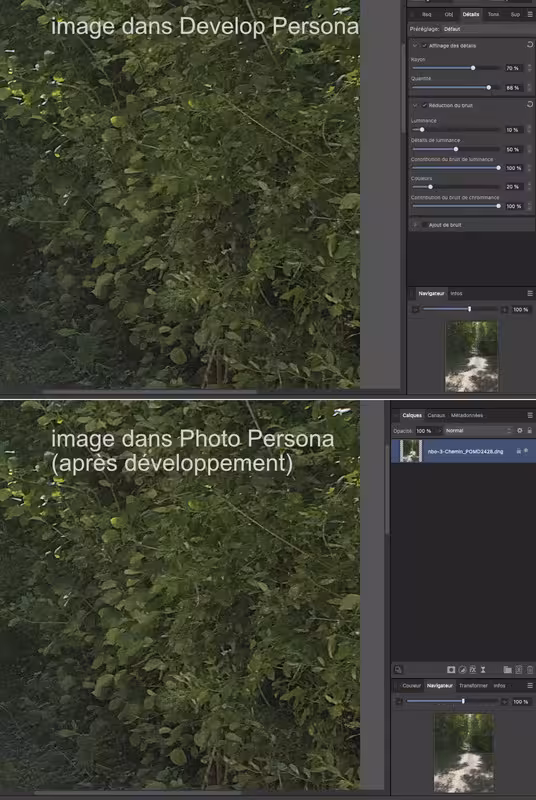The height and width of the screenshot is (800, 536).
Task: Click the live filter hourglass icon
Action: tap(483, 669)
